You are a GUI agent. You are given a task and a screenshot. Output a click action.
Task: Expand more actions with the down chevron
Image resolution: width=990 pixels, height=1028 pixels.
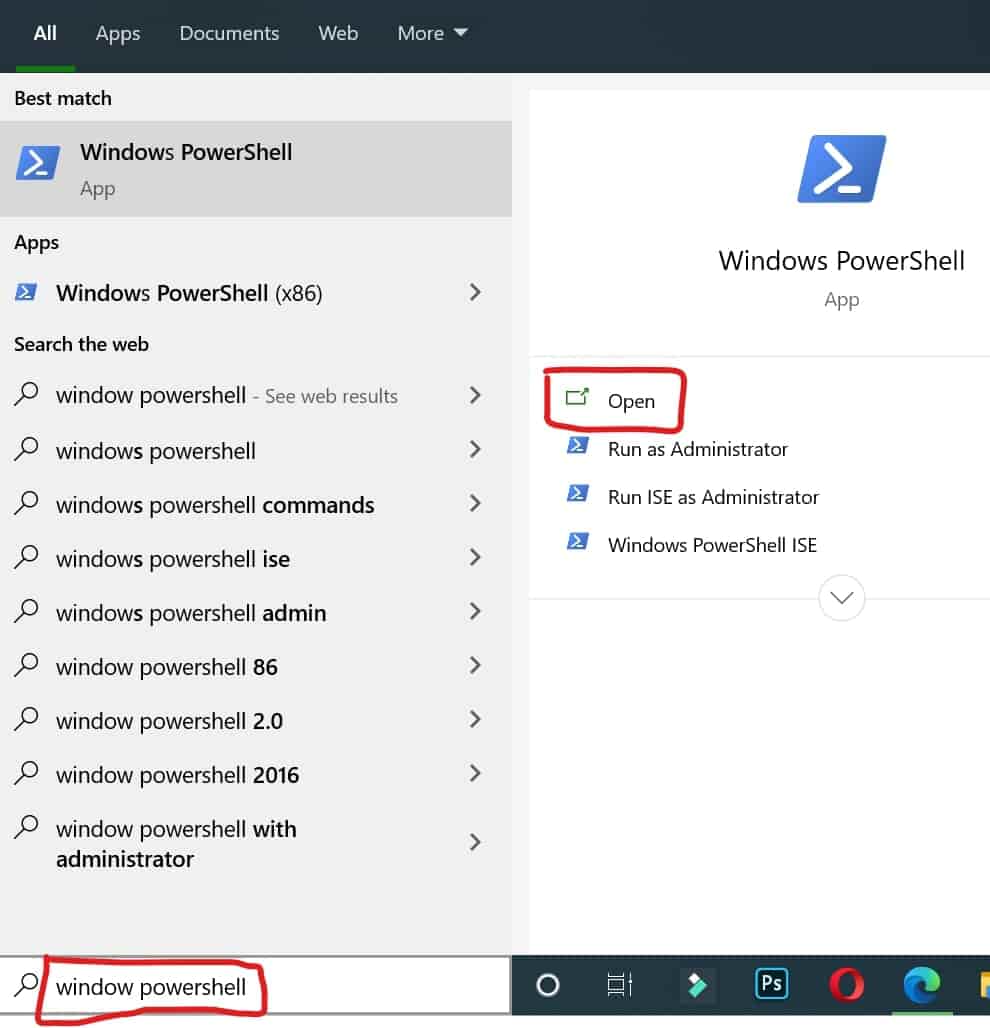pos(842,597)
